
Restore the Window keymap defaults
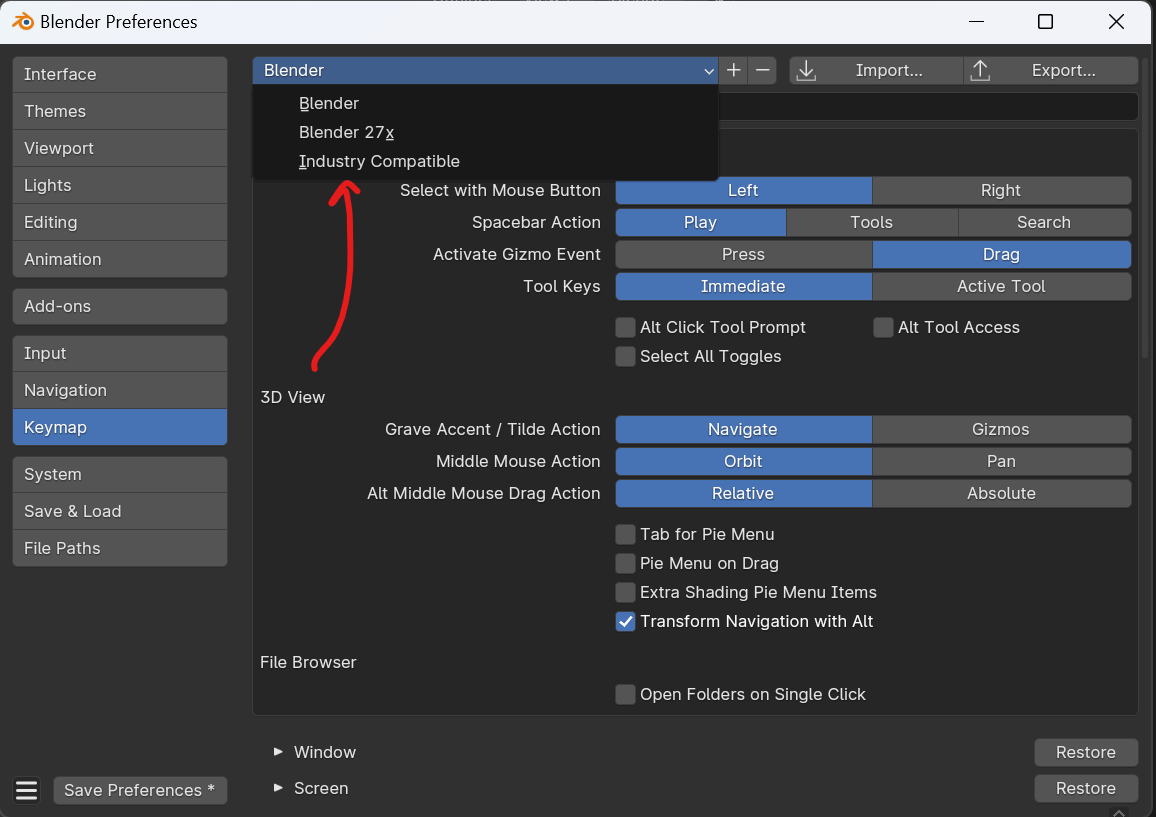pyautogui.click(x=1086, y=753)
